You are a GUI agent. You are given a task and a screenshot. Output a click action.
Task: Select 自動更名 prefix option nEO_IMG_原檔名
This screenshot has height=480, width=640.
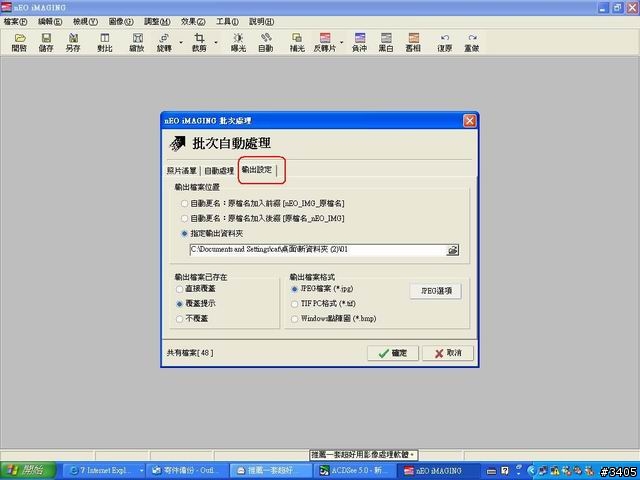coord(262,203)
